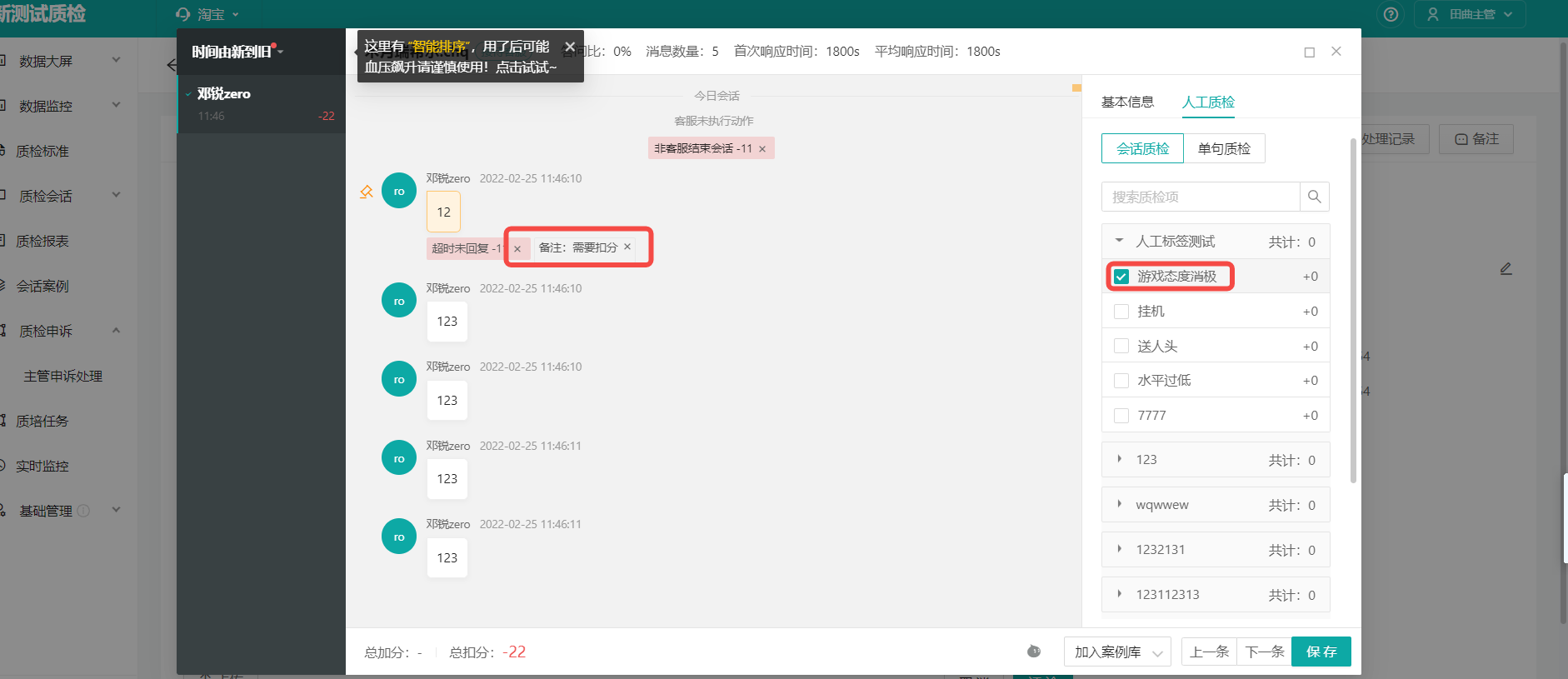Click the 下一条 button
This screenshot has height=679, width=1568.
pos(1265,652)
